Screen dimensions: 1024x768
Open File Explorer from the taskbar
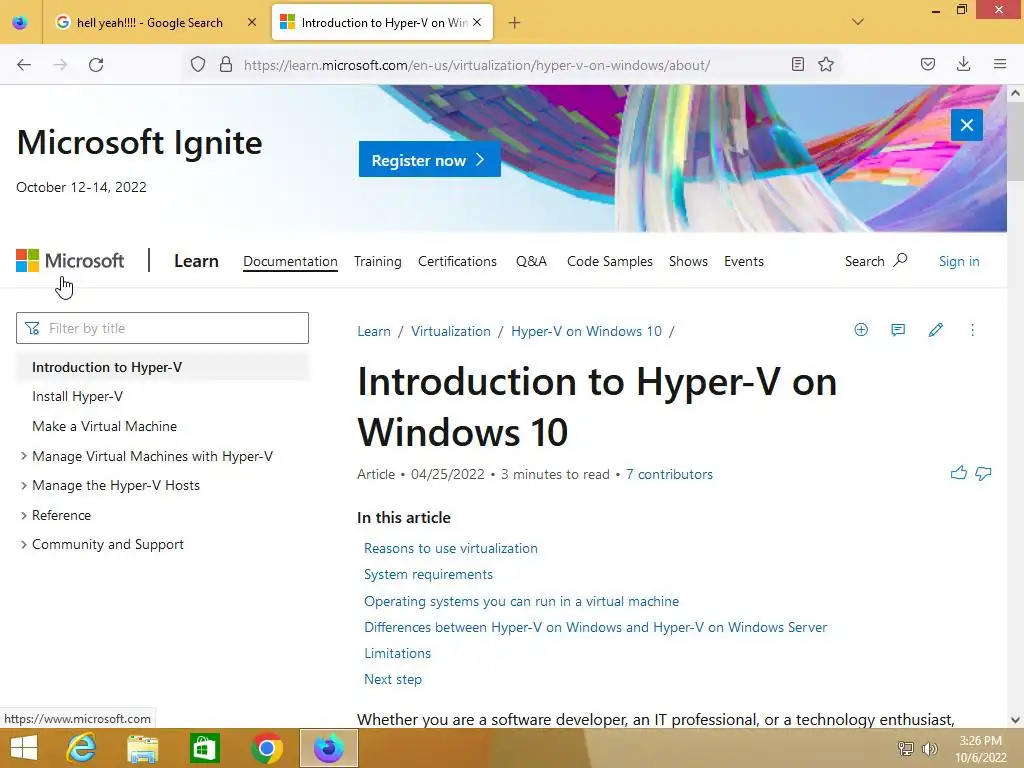142,748
